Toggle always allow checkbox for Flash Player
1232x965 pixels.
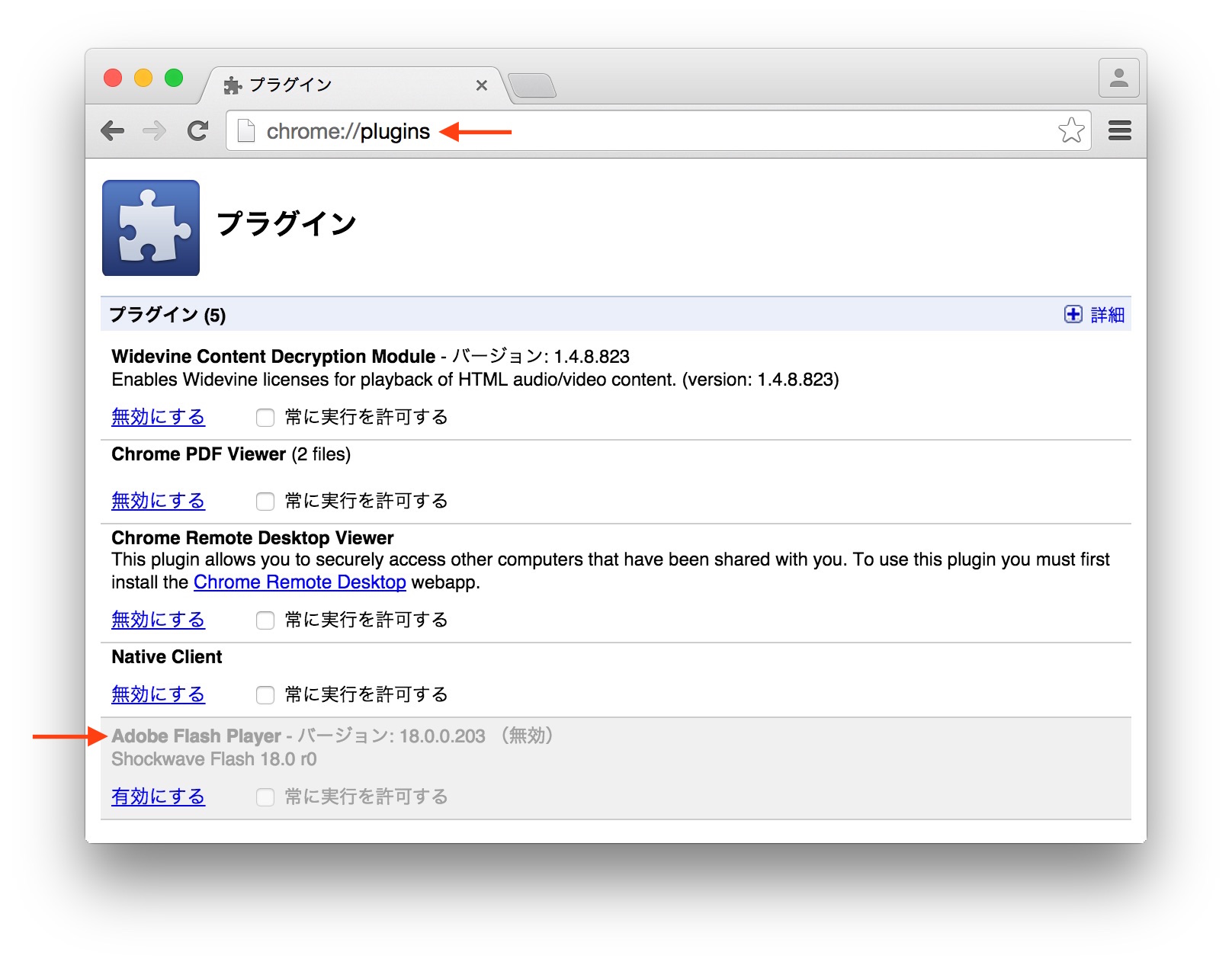click(265, 797)
